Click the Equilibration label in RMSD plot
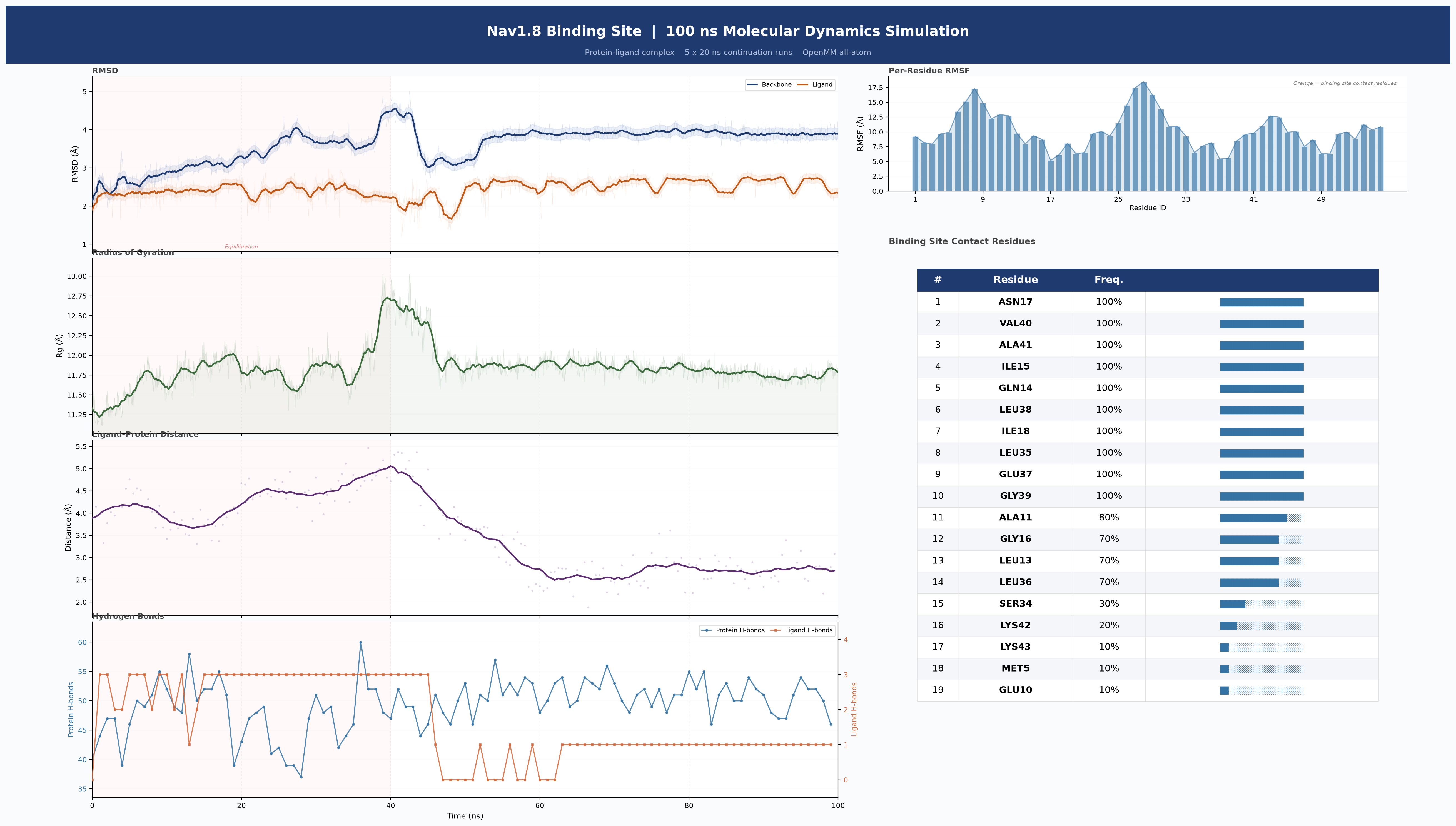Image resolution: width=1456 pixels, height=826 pixels. coord(241,247)
